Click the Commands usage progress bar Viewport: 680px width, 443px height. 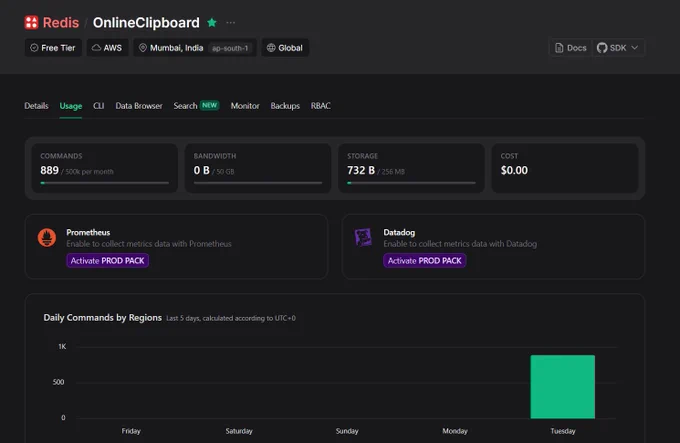coord(105,183)
